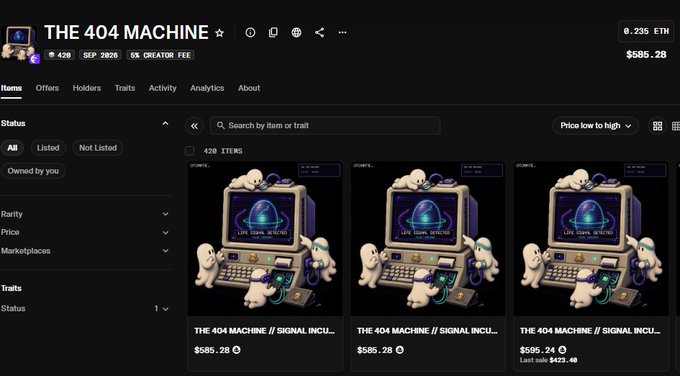Favorite the collection with the star icon
680x376 pixels.
[x=219, y=33]
